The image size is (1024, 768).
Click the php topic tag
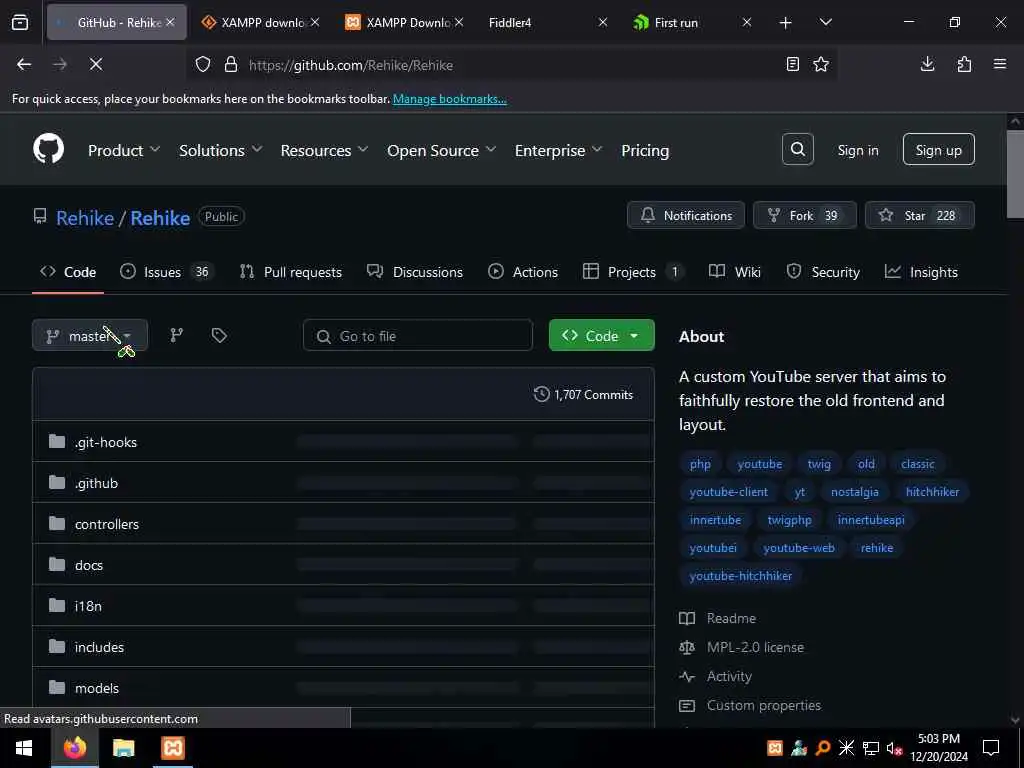[700, 464]
